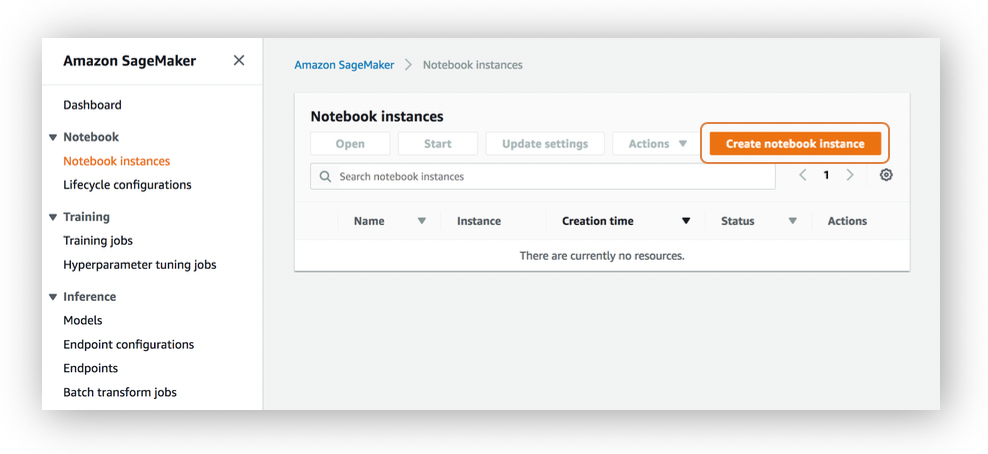Sort table by Creation time arrow
Viewport: 988px width, 454px height.
click(x=686, y=221)
